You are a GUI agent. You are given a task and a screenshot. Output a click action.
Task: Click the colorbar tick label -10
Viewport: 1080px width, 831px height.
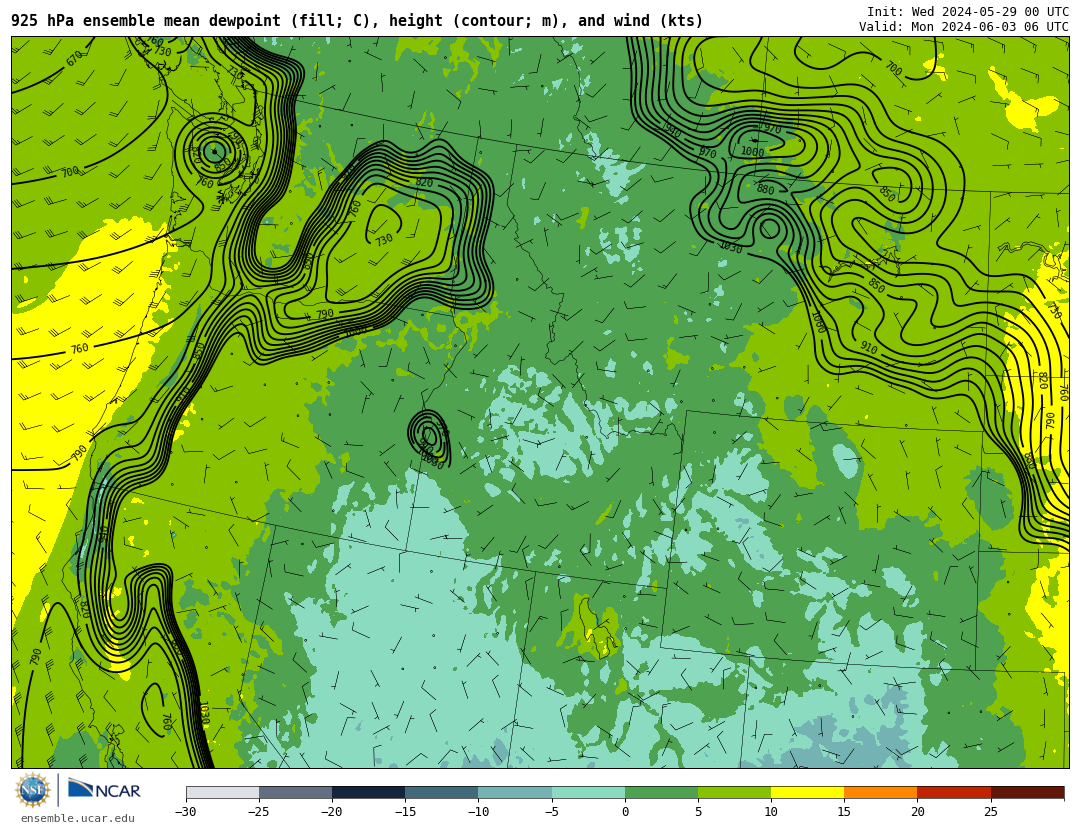(478, 812)
